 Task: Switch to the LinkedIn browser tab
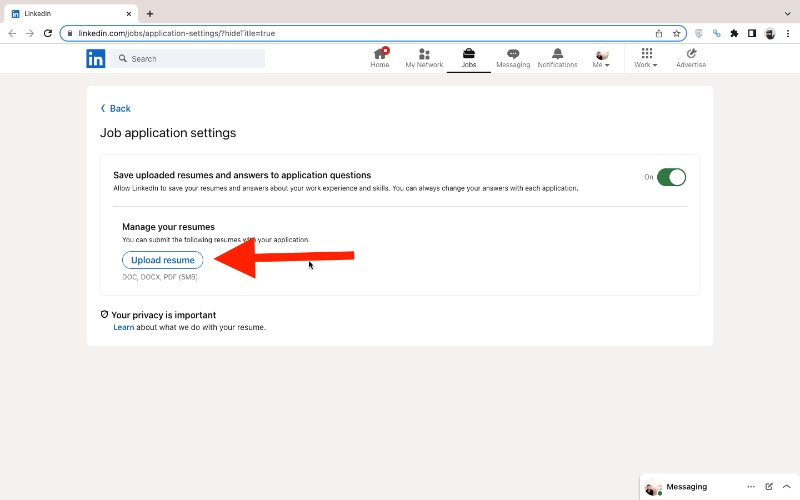(70, 14)
